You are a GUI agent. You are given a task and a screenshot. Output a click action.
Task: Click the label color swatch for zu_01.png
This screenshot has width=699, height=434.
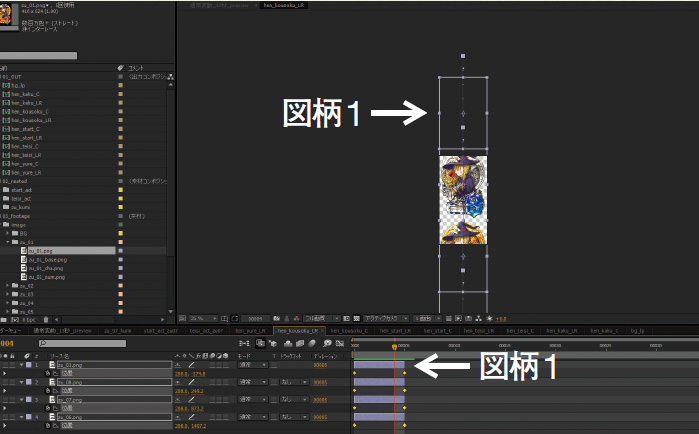coord(120,251)
